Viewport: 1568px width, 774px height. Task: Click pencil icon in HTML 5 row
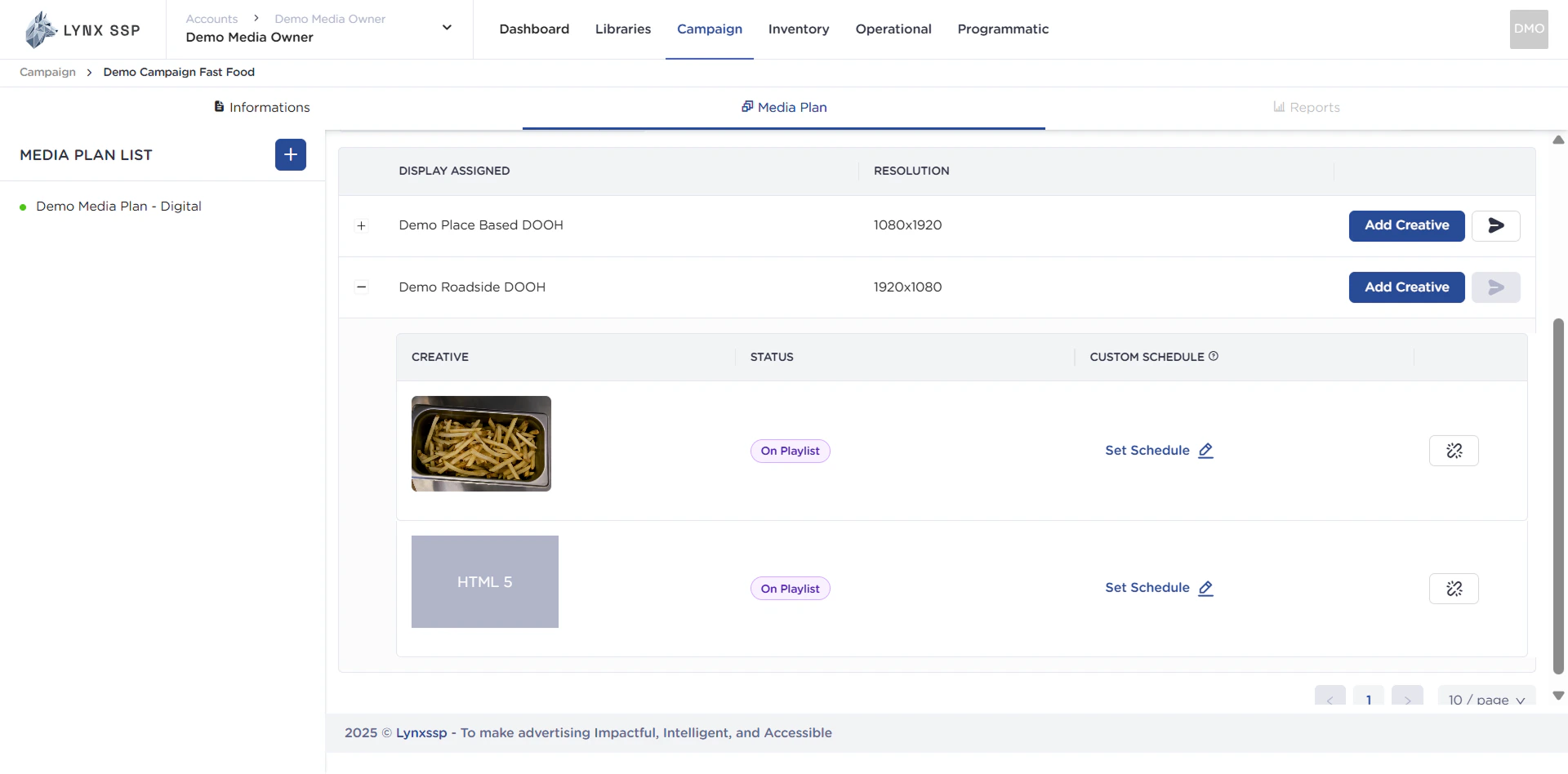[x=1205, y=588]
